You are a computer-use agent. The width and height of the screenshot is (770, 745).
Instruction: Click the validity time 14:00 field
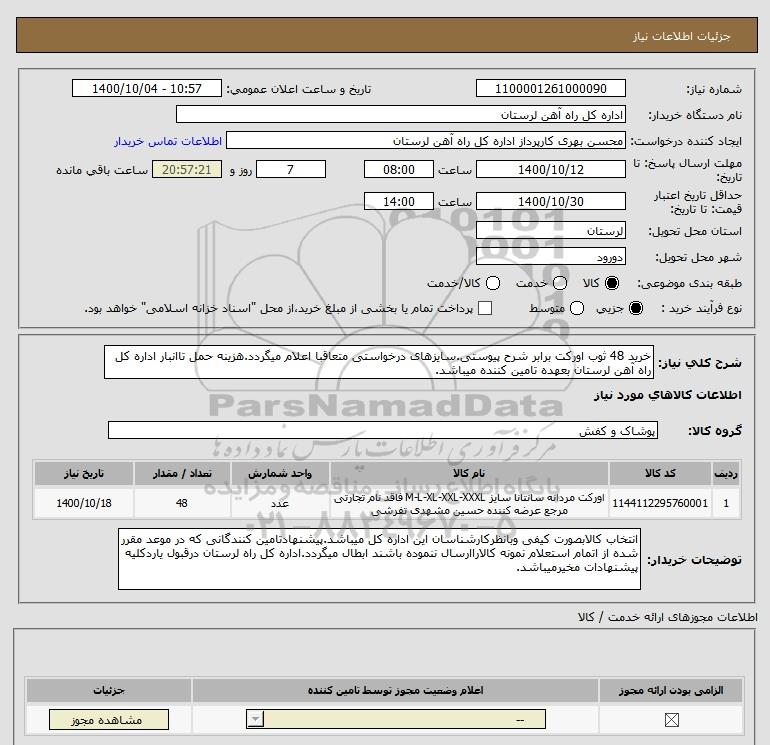(399, 202)
